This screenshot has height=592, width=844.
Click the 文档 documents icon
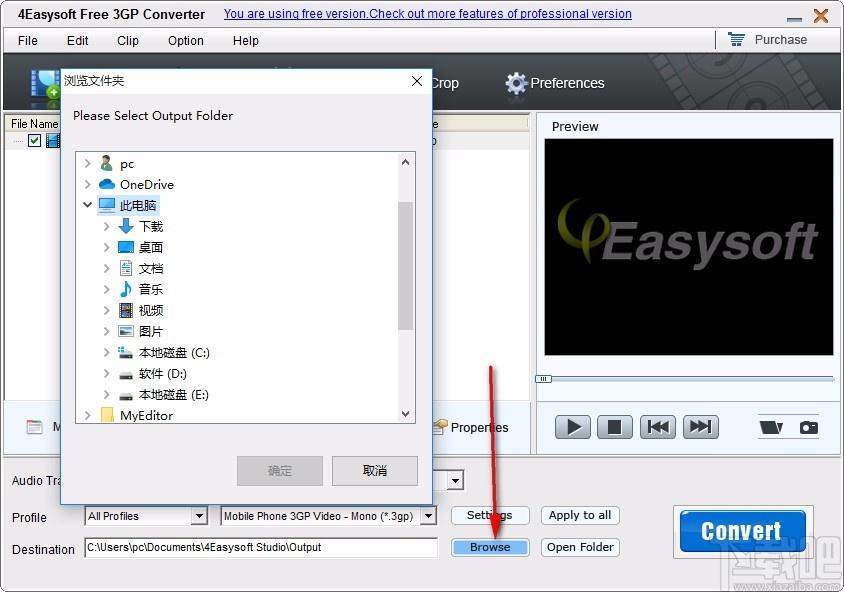[x=126, y=268]
